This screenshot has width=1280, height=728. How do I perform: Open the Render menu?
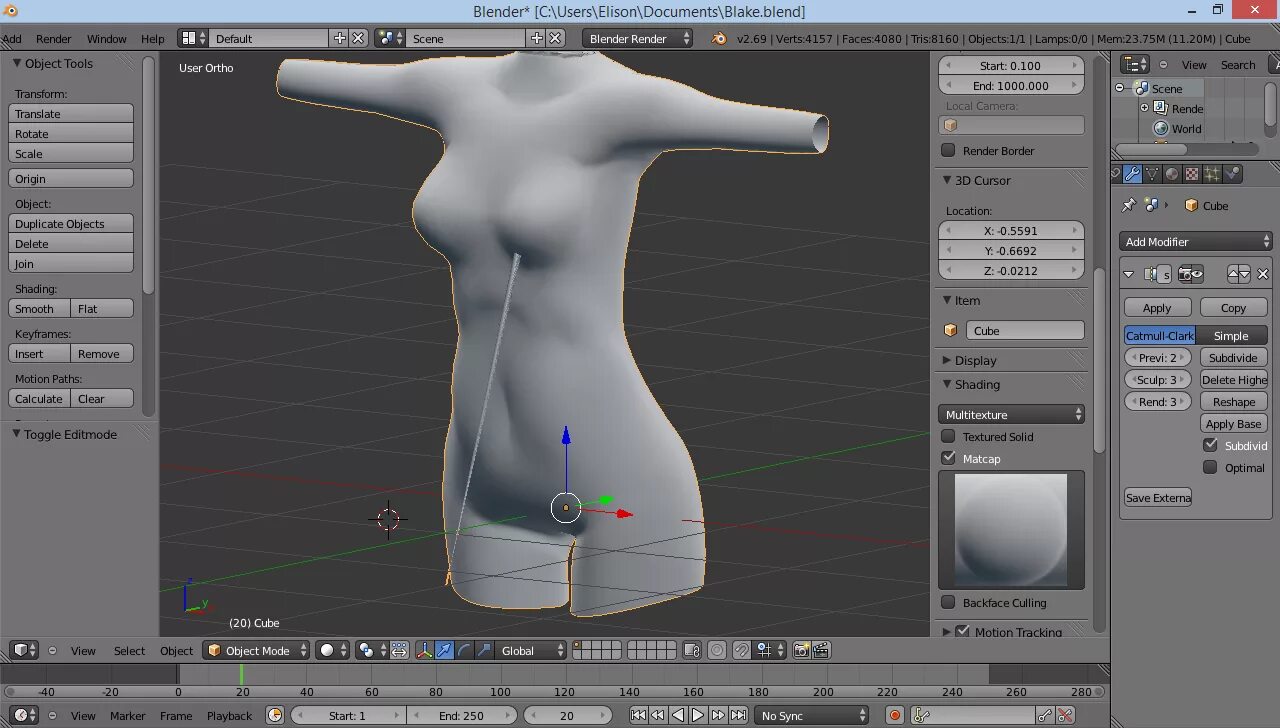tap(54, 38)
